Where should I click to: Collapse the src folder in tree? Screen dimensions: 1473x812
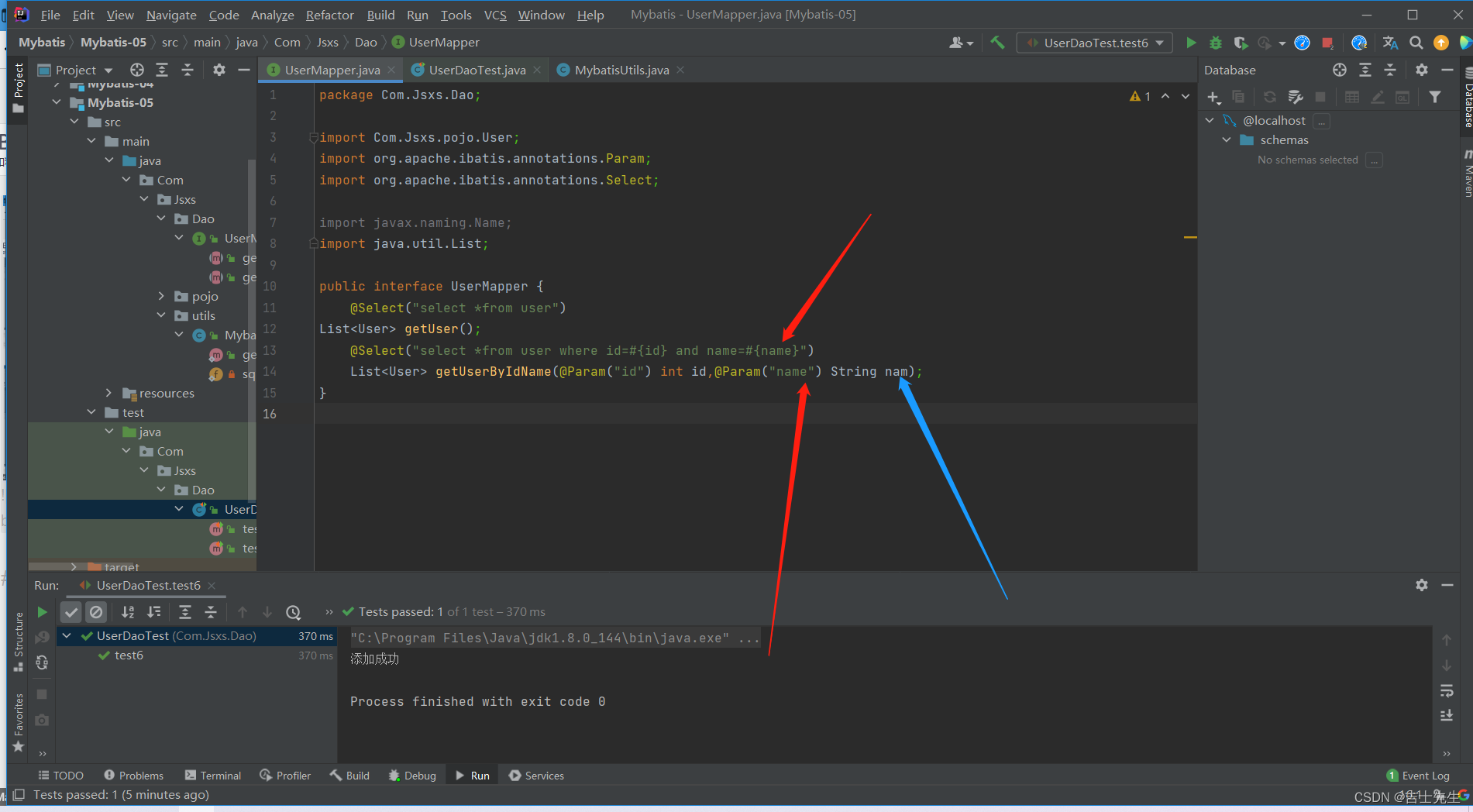coord(74,122)
